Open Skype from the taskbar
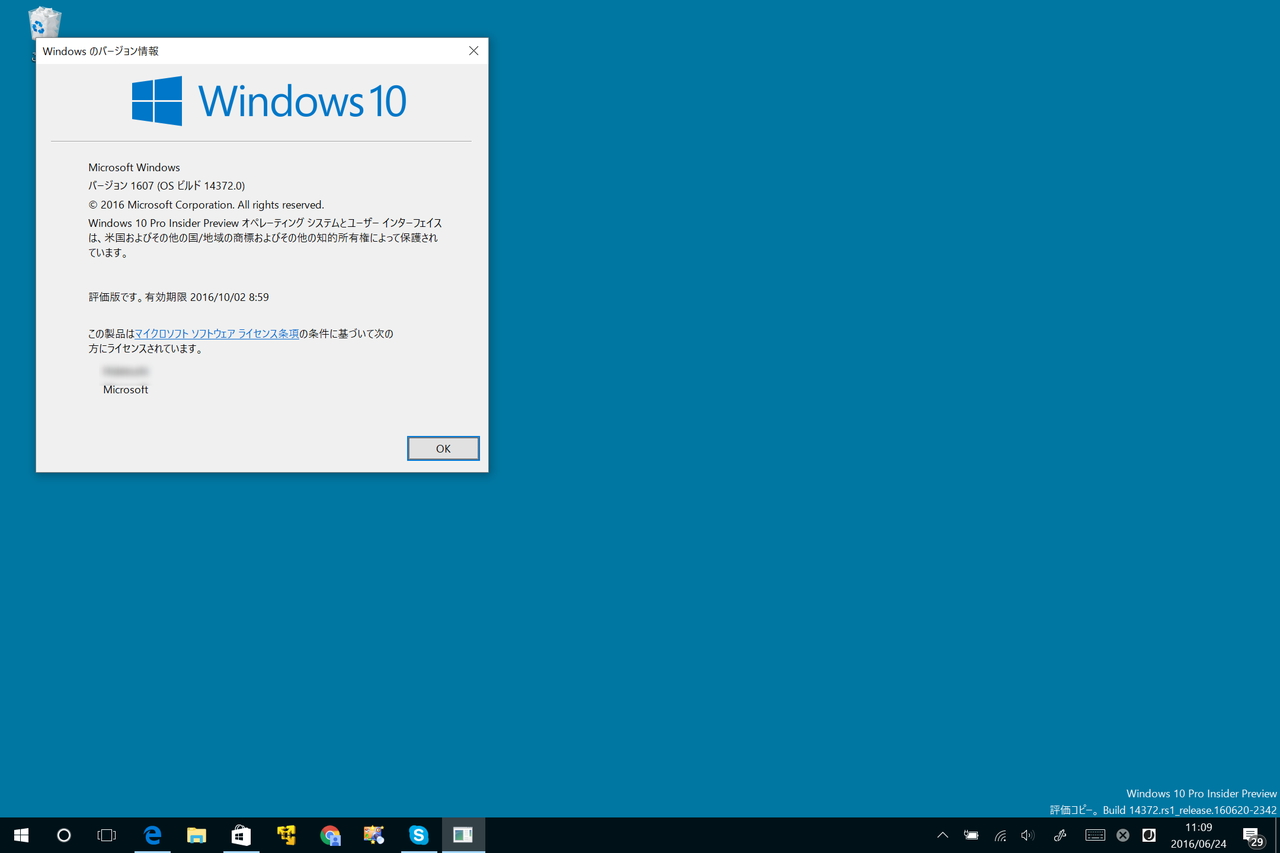 click(x=418, y=835)
